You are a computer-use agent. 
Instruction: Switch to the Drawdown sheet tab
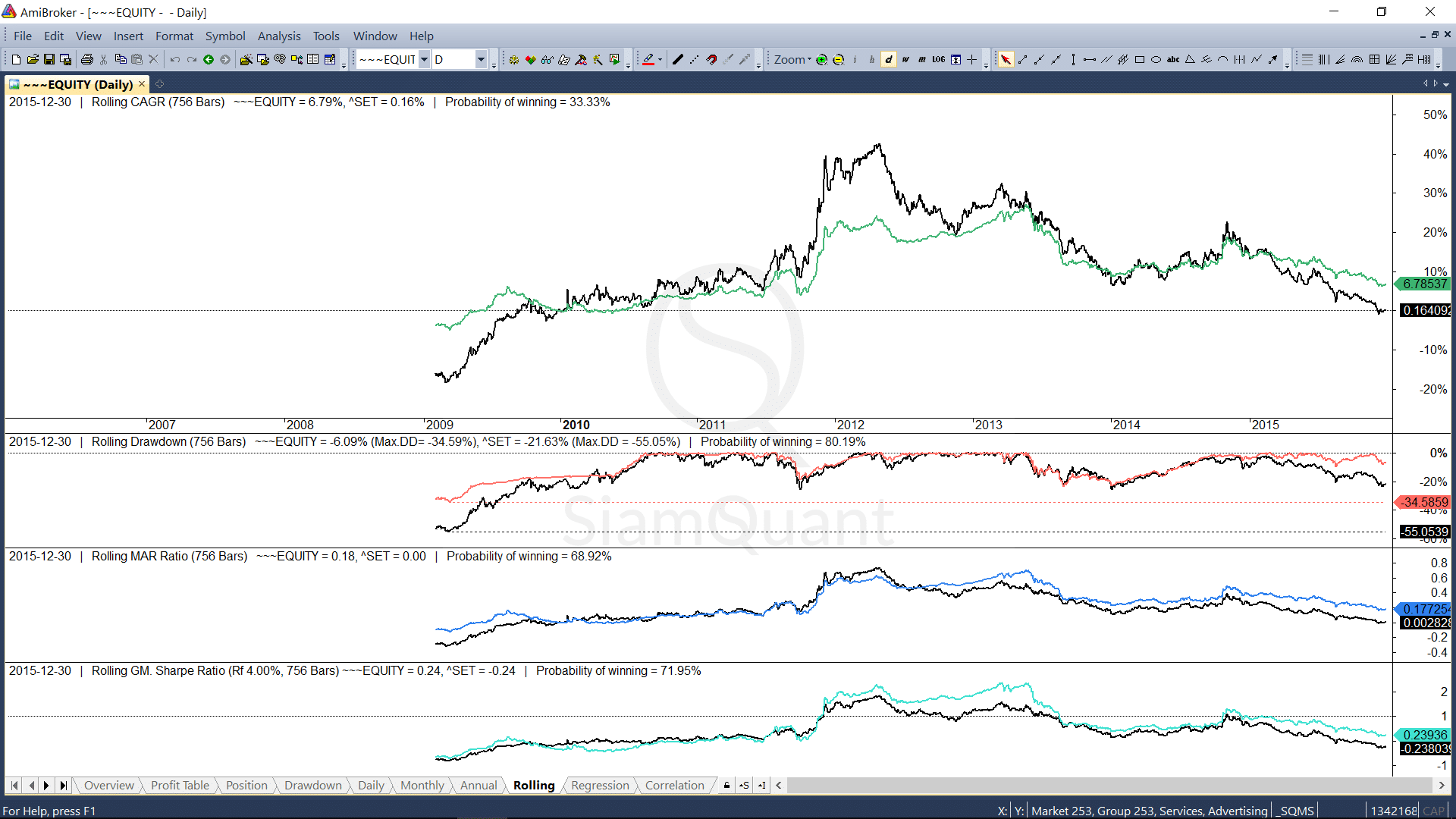(x=312, y=785)
